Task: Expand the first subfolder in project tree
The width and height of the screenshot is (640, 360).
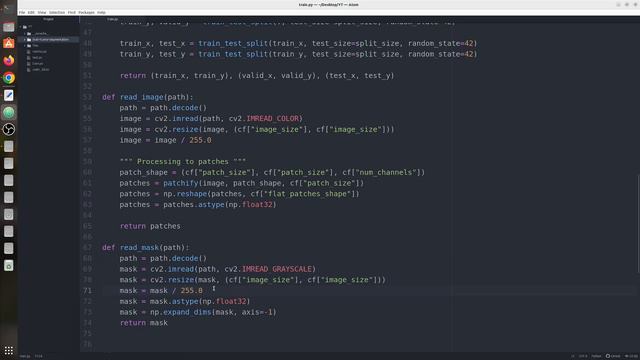Action: 25,33
